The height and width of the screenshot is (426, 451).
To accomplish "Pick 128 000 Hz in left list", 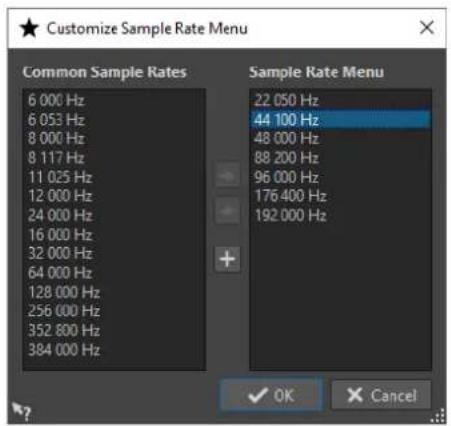I will 114,292.
